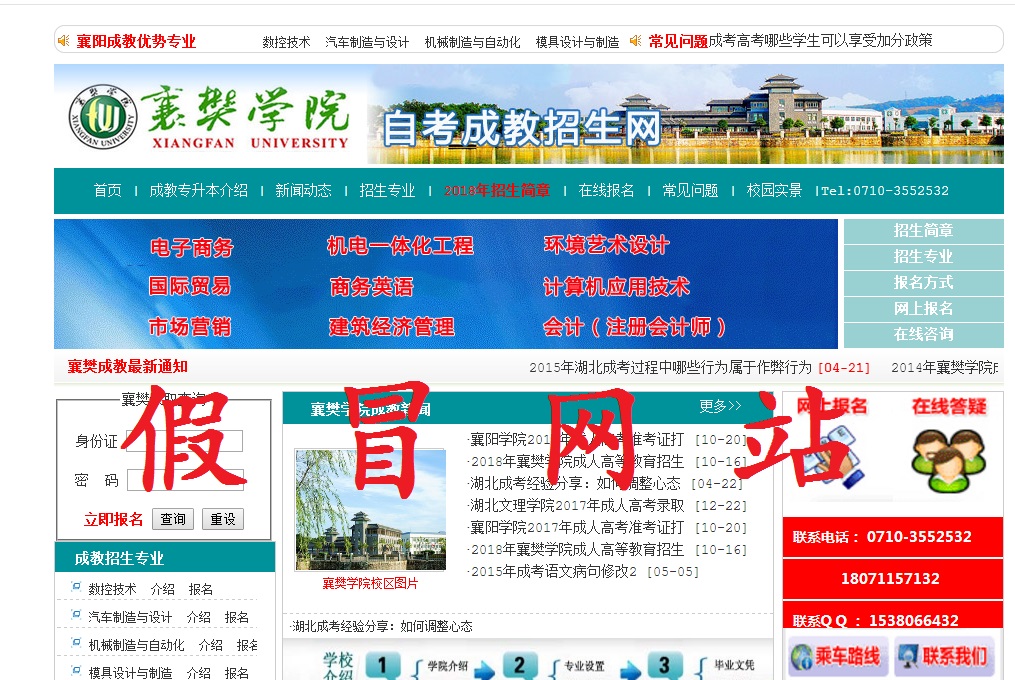Click the Xiangfan University round logo emblem
The height and width of the screenshot is (680, 1015).
pos(103,117)
